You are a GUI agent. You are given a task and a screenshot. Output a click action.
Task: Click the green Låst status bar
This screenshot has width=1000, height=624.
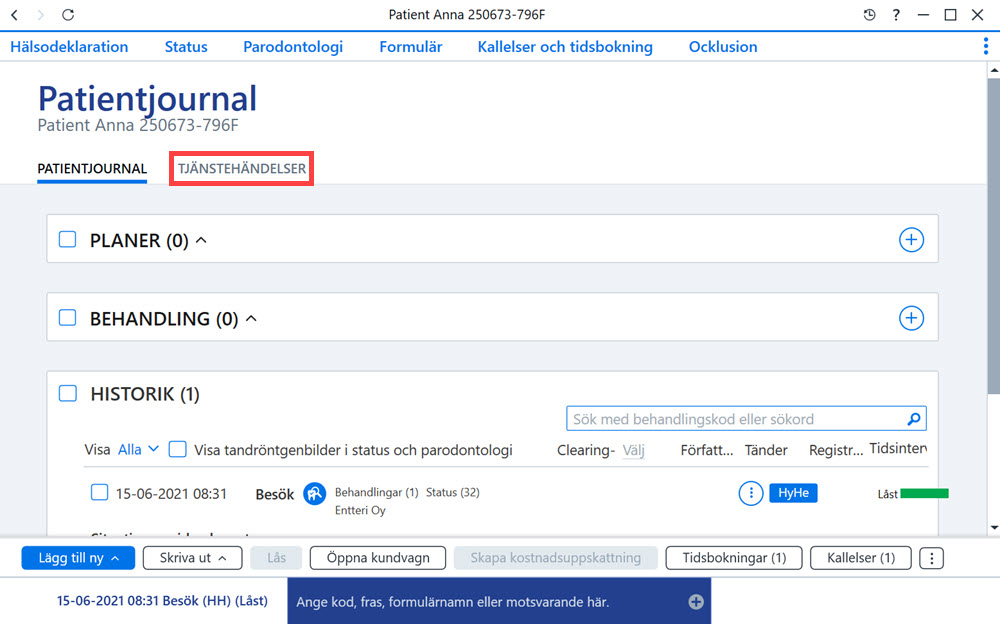tap(924, 493)
